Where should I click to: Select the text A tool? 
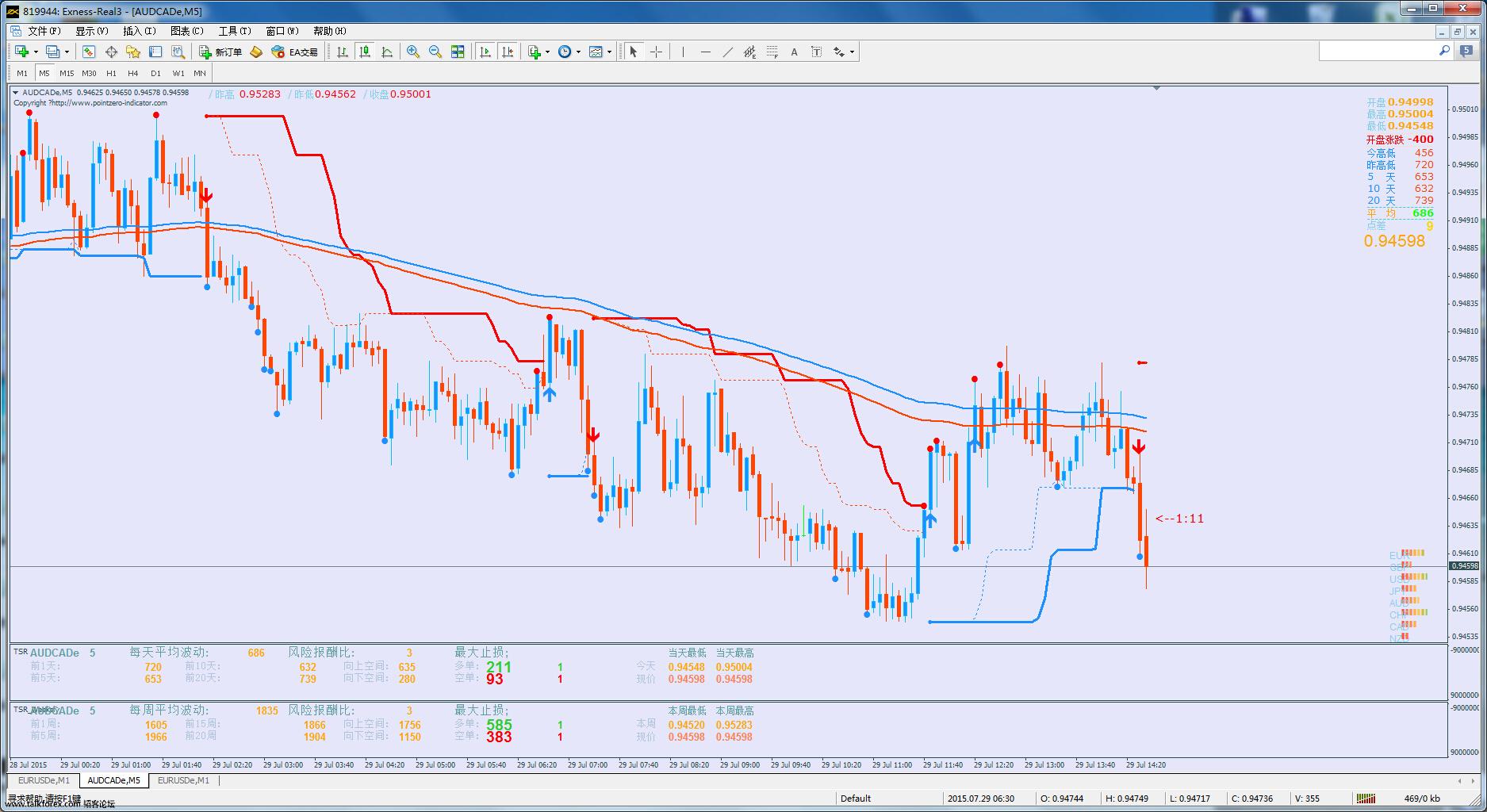(x=794, y=52)
